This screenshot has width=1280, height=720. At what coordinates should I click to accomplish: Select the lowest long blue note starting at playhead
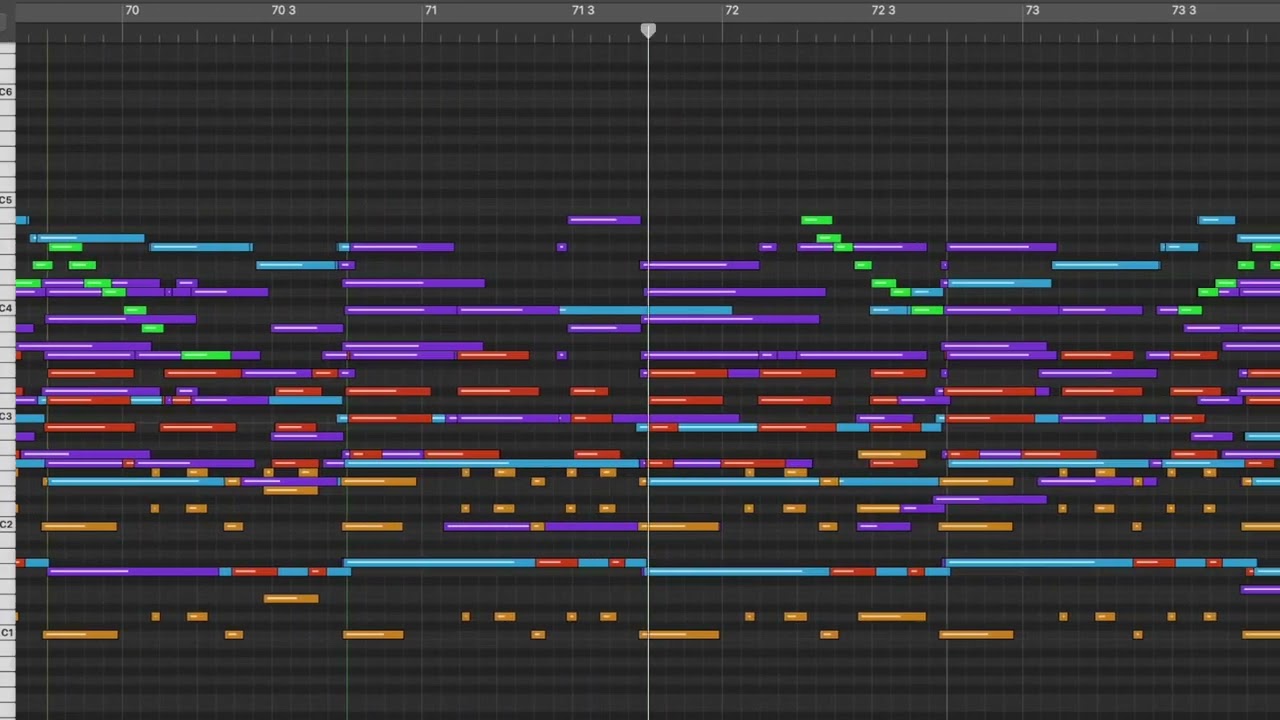tap(738, 572)
